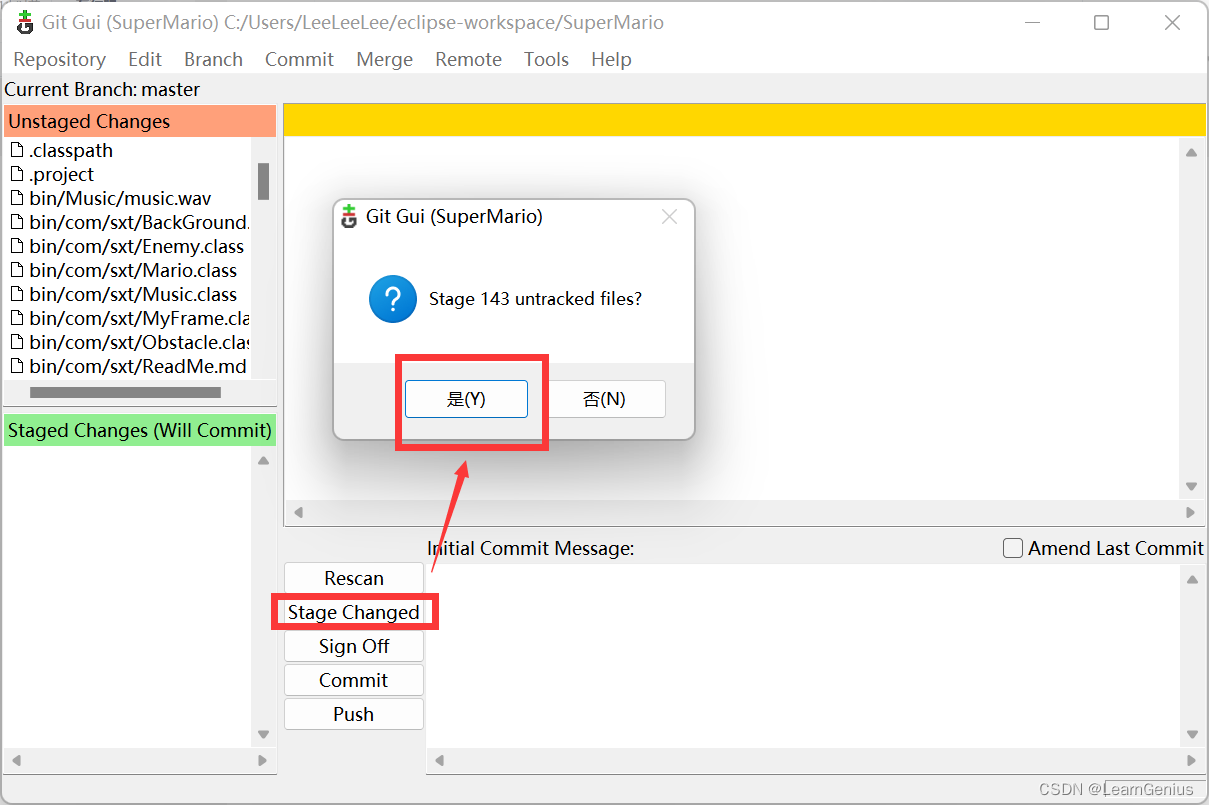Click commit message scroll down arrow

(1191, 735)
